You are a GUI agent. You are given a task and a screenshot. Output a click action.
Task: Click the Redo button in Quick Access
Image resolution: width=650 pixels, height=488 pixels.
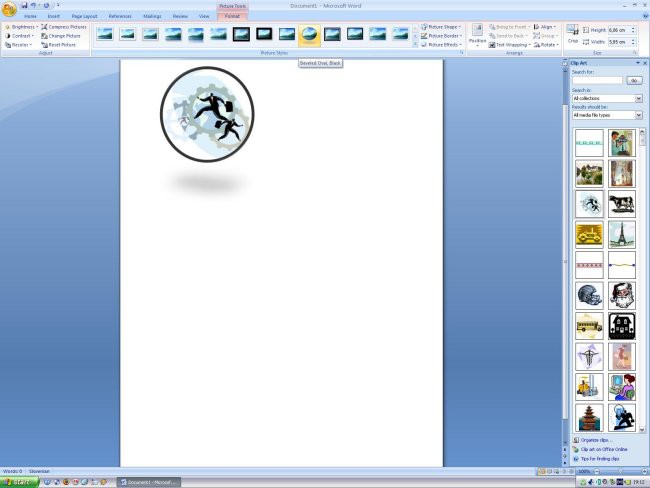46,5
